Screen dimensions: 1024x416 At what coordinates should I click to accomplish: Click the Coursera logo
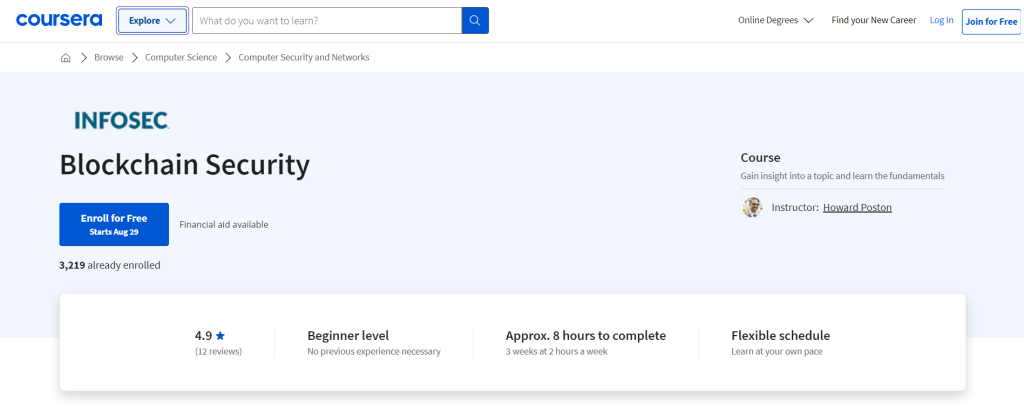click(x=59, y=20)
